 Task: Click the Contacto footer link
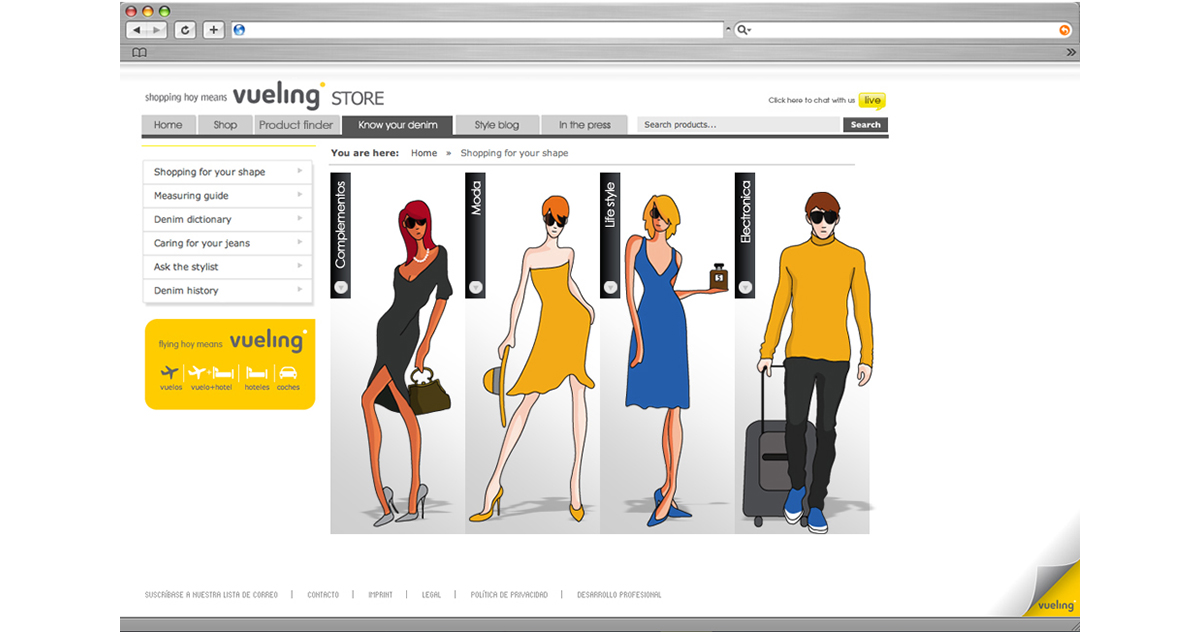(x=323, y=595)
